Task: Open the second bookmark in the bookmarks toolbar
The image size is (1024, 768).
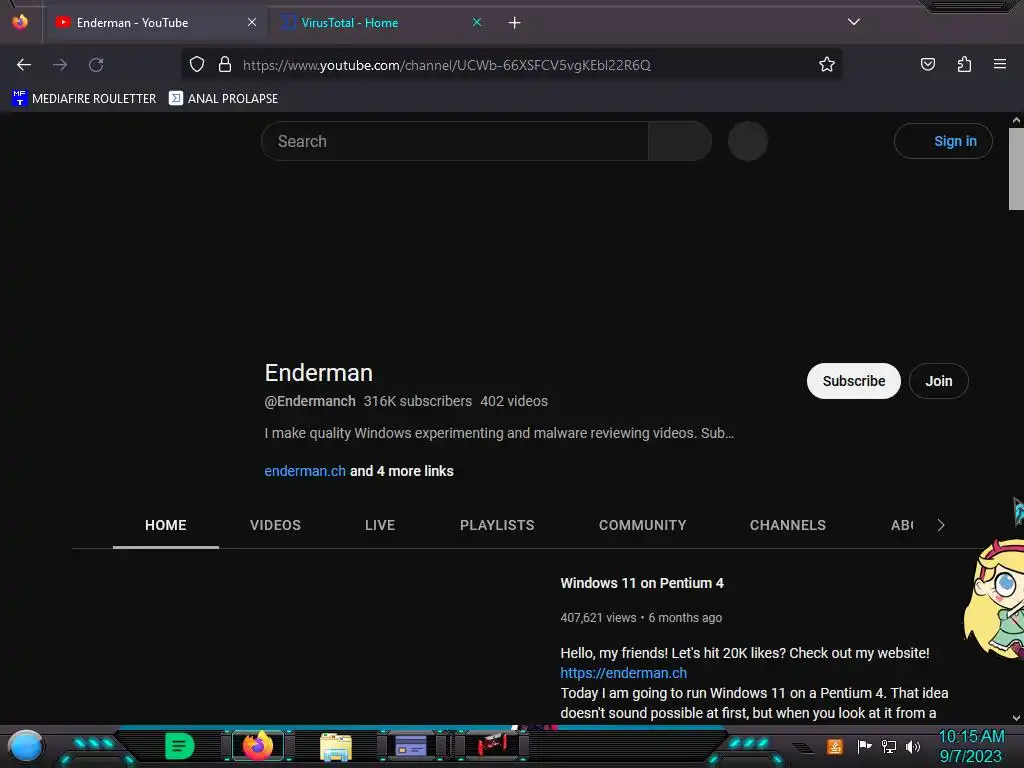Action: click(x=223, y=99)
